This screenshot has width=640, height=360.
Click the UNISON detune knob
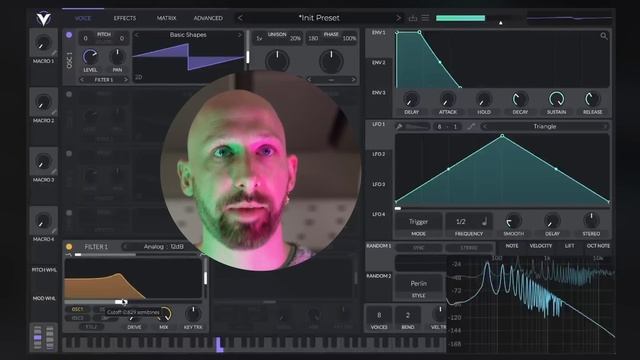click(x=277, y=61)
